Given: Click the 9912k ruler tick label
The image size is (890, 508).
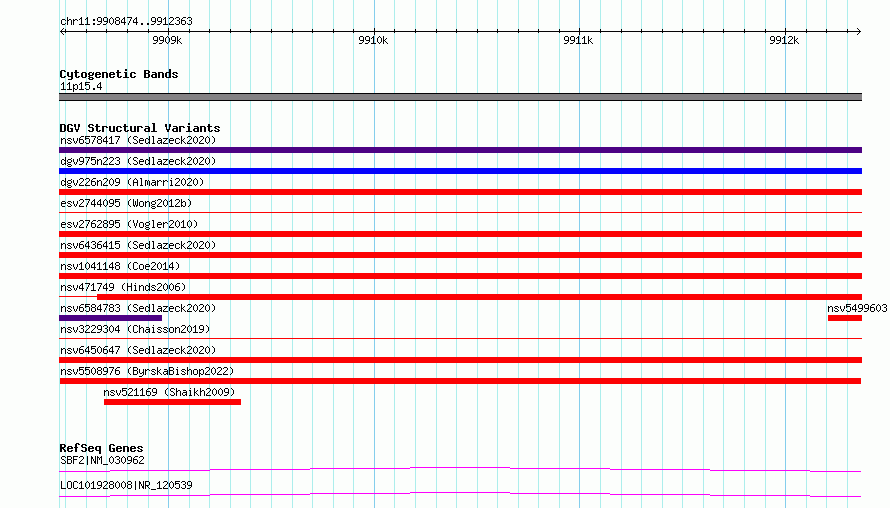Looking at the screenshot, I should tap(784, 40).
